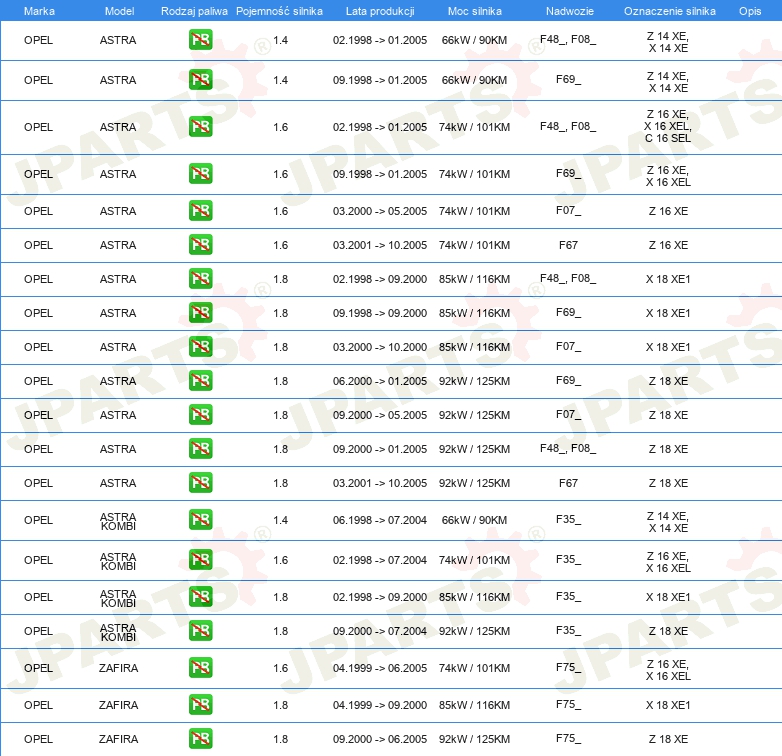Click fuel icon for ZAFIRA 1.8 92kW row
This screenshot has height=756, width=782.
[x=200, y=739]
